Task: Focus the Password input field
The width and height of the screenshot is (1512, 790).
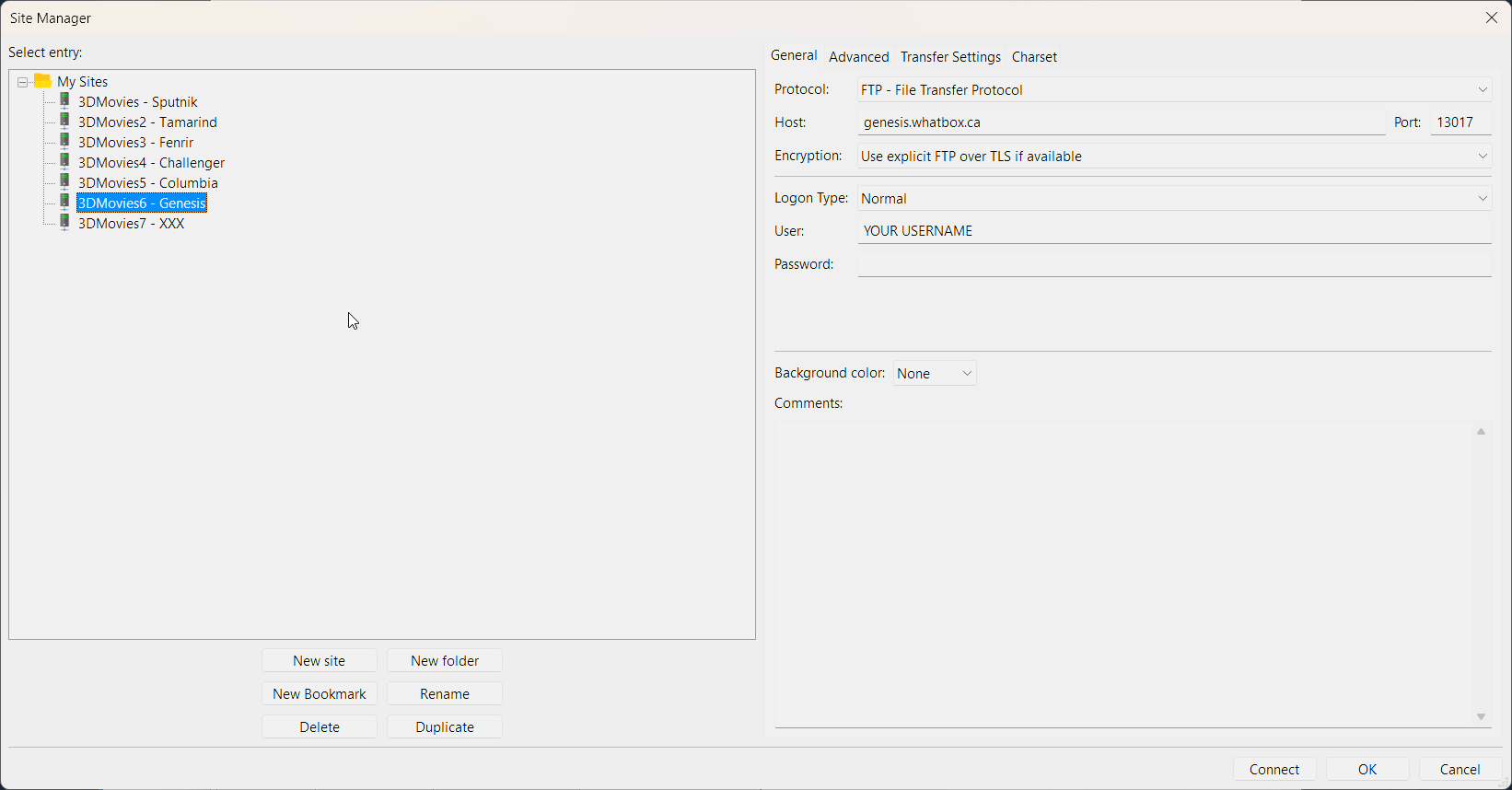Action: (1174, 264)
